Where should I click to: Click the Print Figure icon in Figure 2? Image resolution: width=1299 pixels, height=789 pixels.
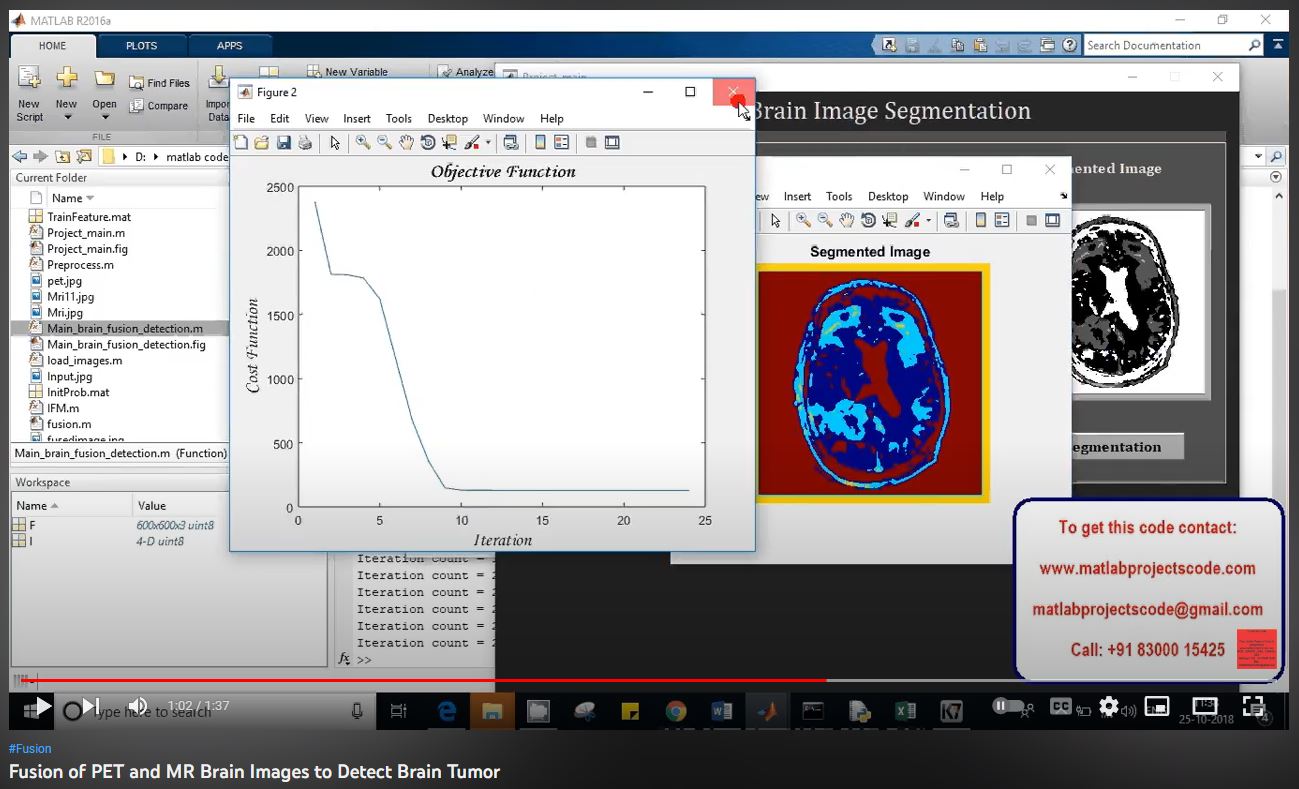[305, 143]
